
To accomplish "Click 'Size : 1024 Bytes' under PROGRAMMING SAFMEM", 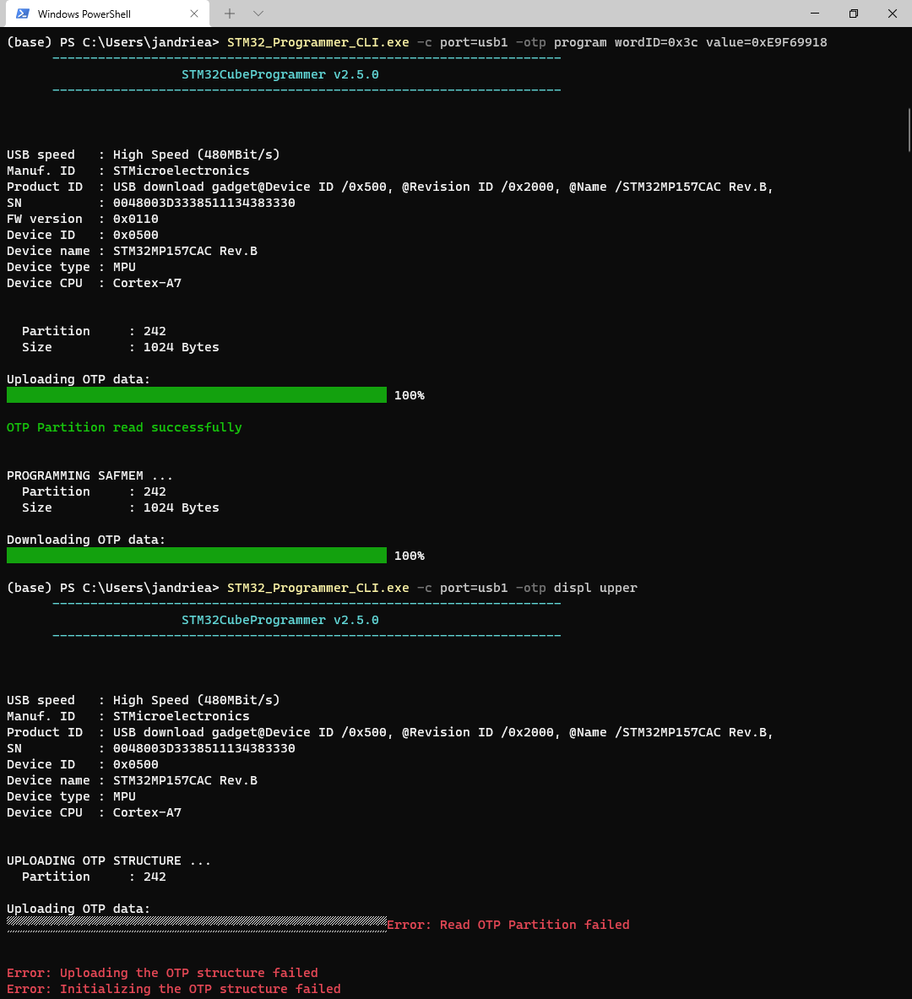I will pos(120,508).
